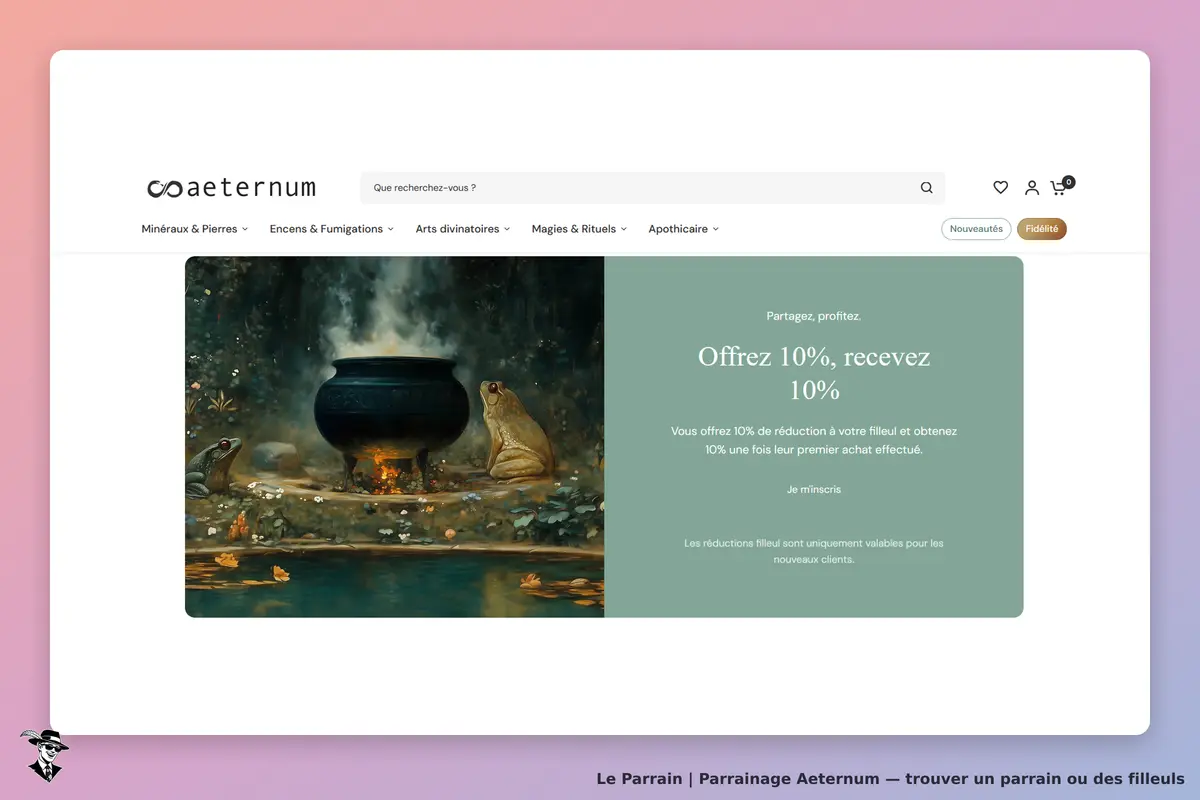Open the Encens & Fumigations menu
Viewport: 1200px width, 800px height.
[332, 229]
